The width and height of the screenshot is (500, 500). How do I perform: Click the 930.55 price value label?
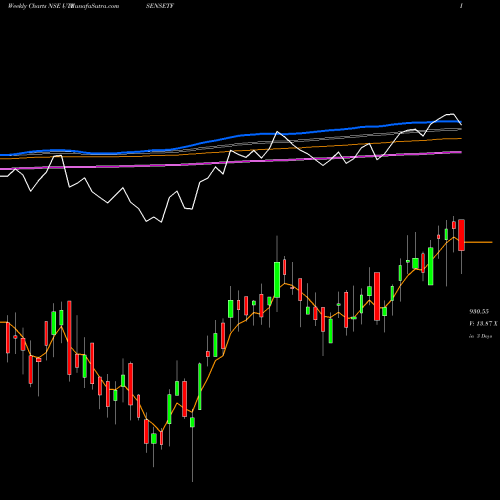click(x=479, y=312)
